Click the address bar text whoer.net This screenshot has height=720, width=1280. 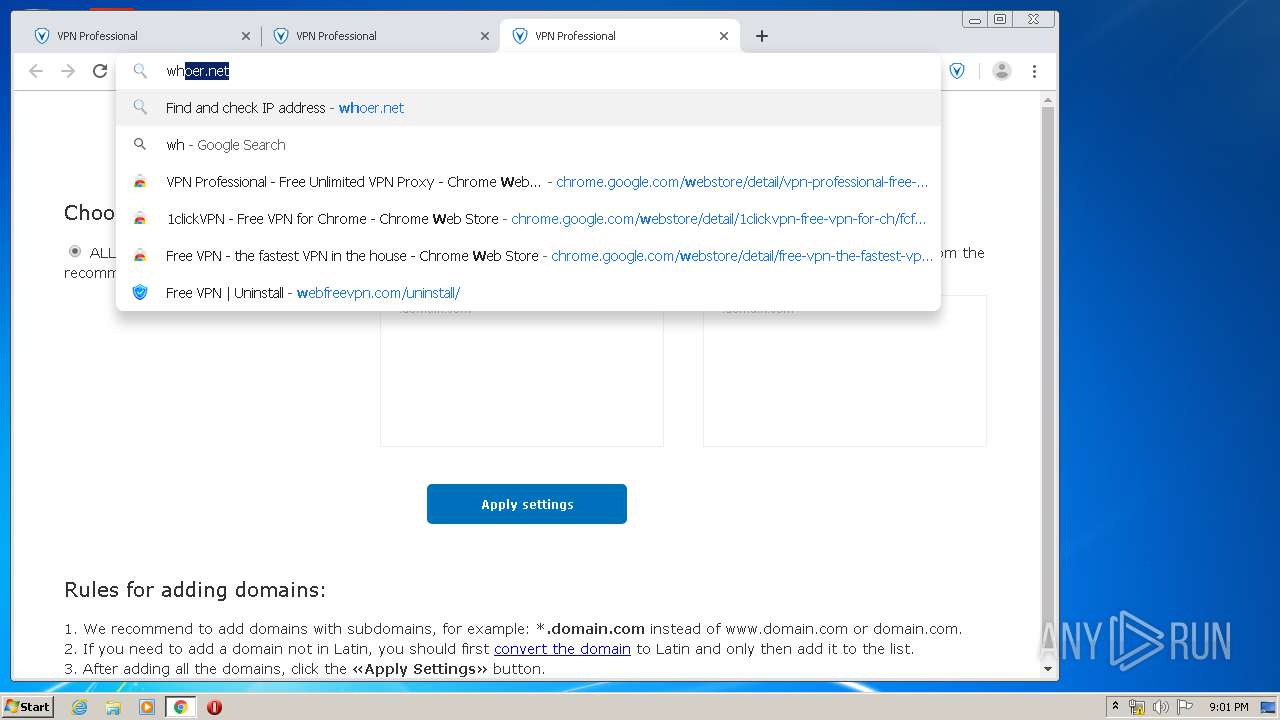click(198, 71)
